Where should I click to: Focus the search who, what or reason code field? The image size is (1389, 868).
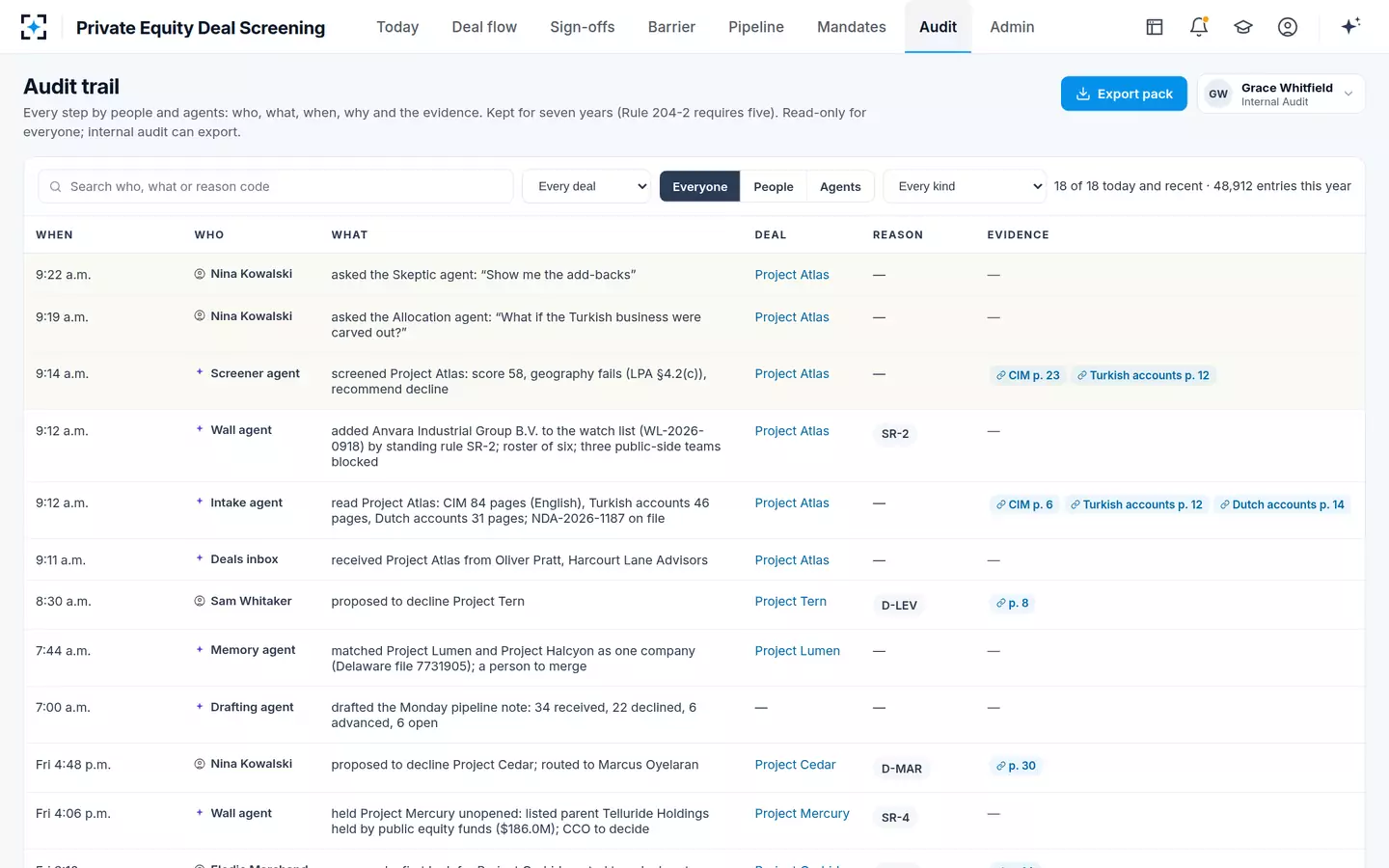276,186
